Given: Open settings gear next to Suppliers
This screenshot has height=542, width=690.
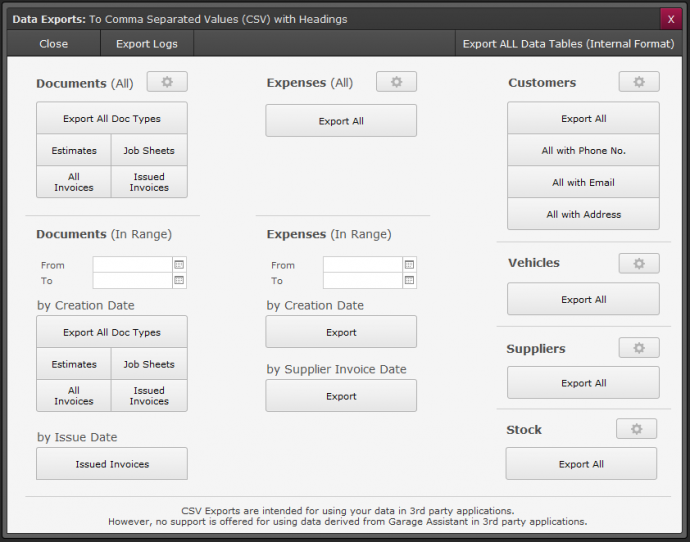Looking at the screenshot, I should [x=639, y=348].
